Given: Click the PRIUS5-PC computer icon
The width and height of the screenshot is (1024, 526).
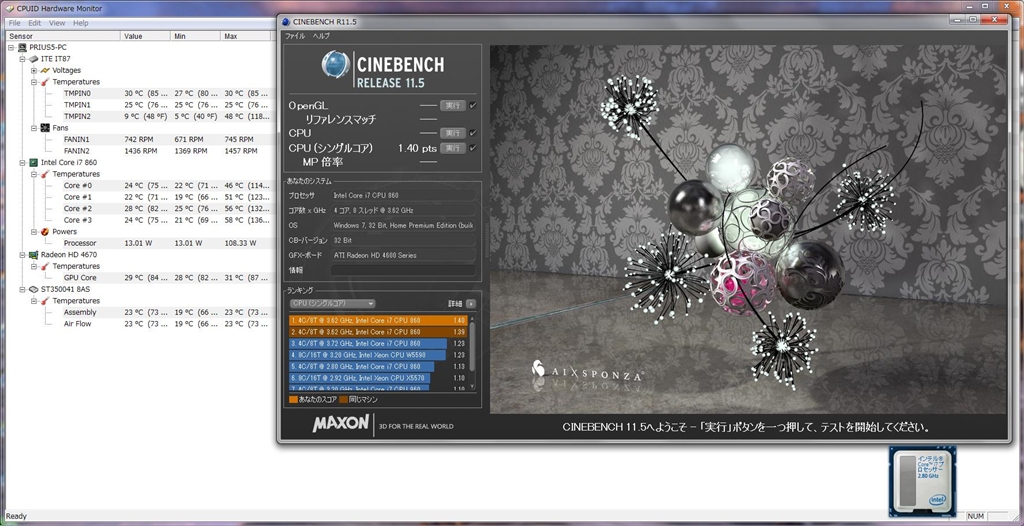Looking at the screenshot, I should point(22,47).
